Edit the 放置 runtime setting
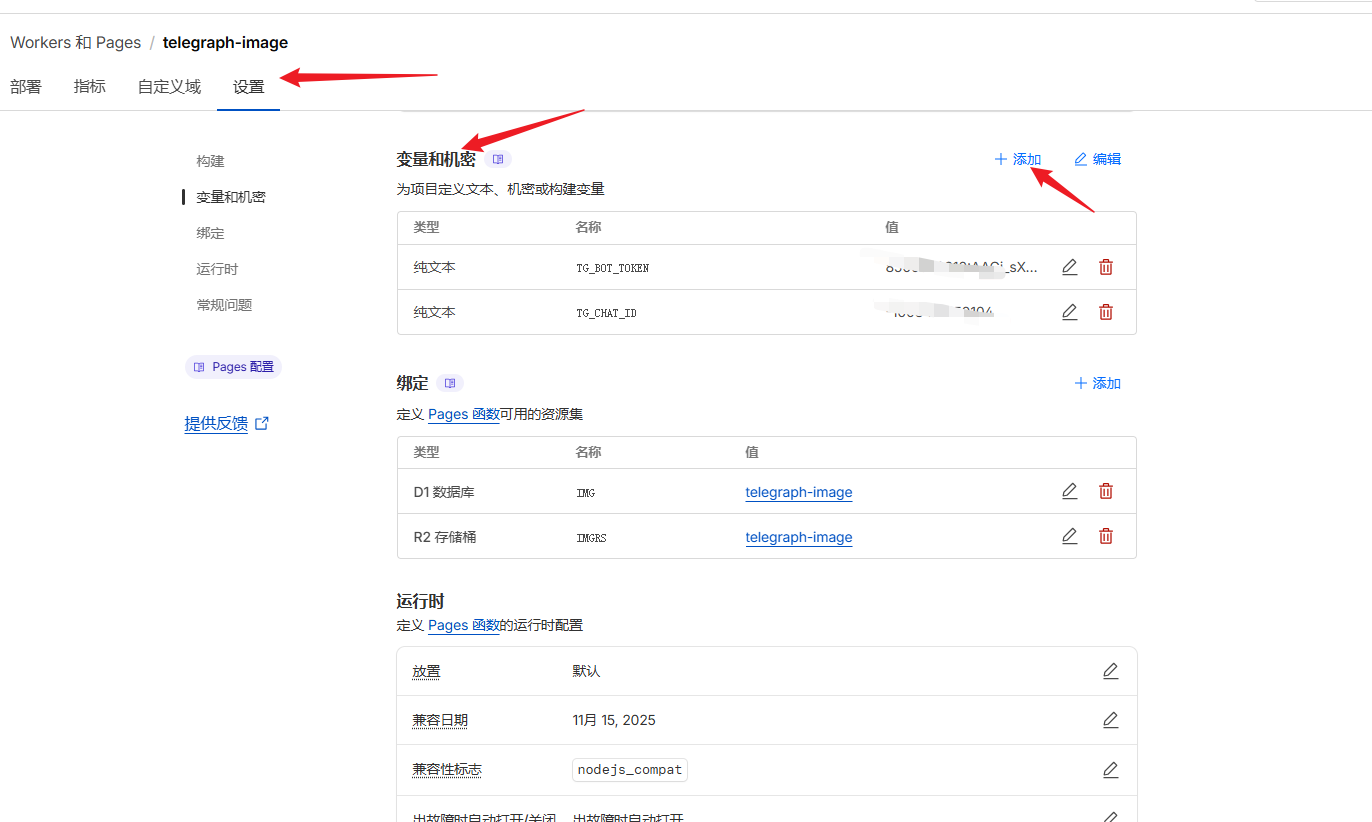Viewport: 1372px width, 822px height. [x=1110, y=671]
